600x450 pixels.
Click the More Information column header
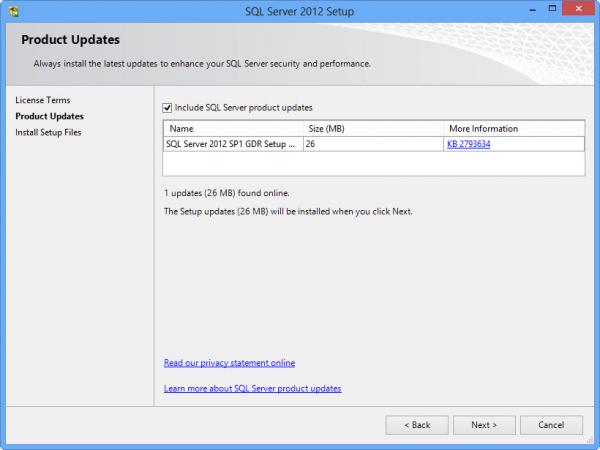click(x=514, y=129)
